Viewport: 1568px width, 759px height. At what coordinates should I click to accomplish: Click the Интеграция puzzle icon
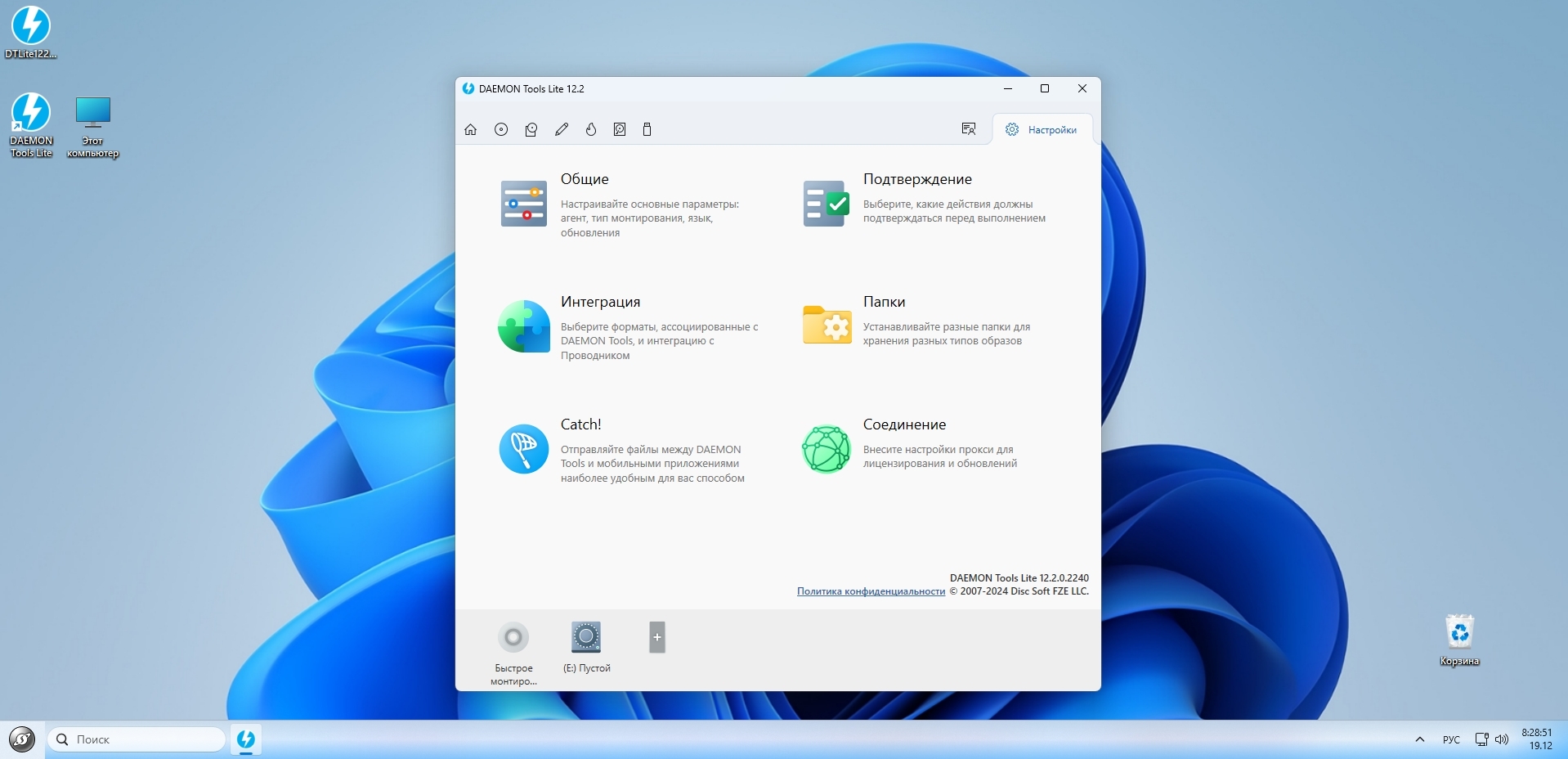click(x=524, y=326)
